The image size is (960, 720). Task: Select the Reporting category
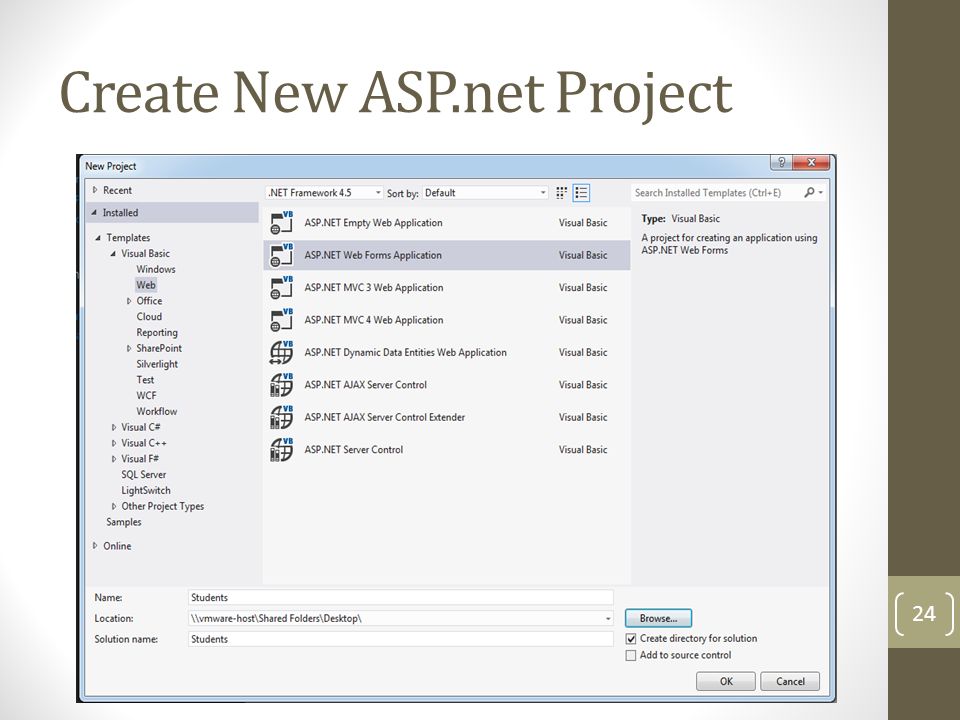click(157, 332)
